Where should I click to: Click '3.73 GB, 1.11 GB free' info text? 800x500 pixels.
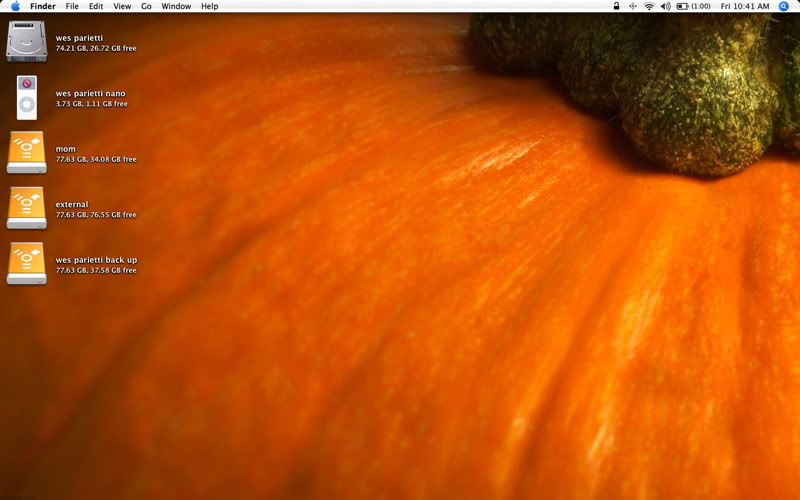(92, 104)
